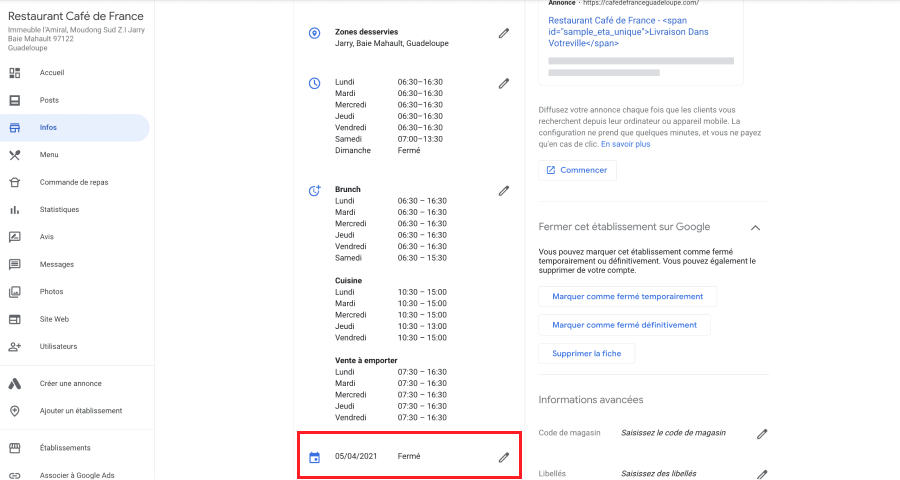The width and height of the screenshot is (900, 480).
Task: Click the Menu fork and knife icon
Action: [15, 155]
